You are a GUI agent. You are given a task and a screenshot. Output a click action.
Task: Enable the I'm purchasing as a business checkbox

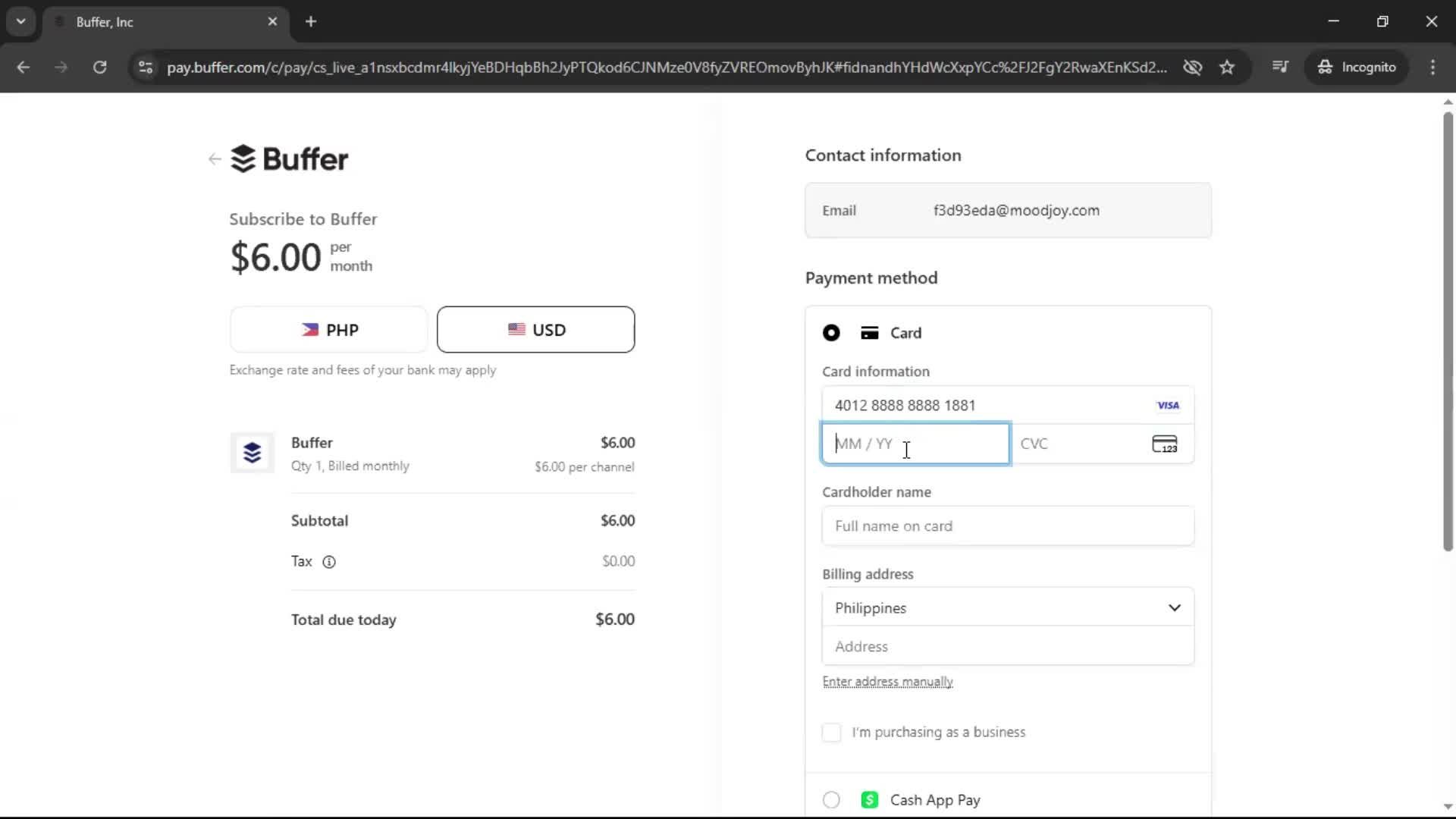tap(831, 733)
